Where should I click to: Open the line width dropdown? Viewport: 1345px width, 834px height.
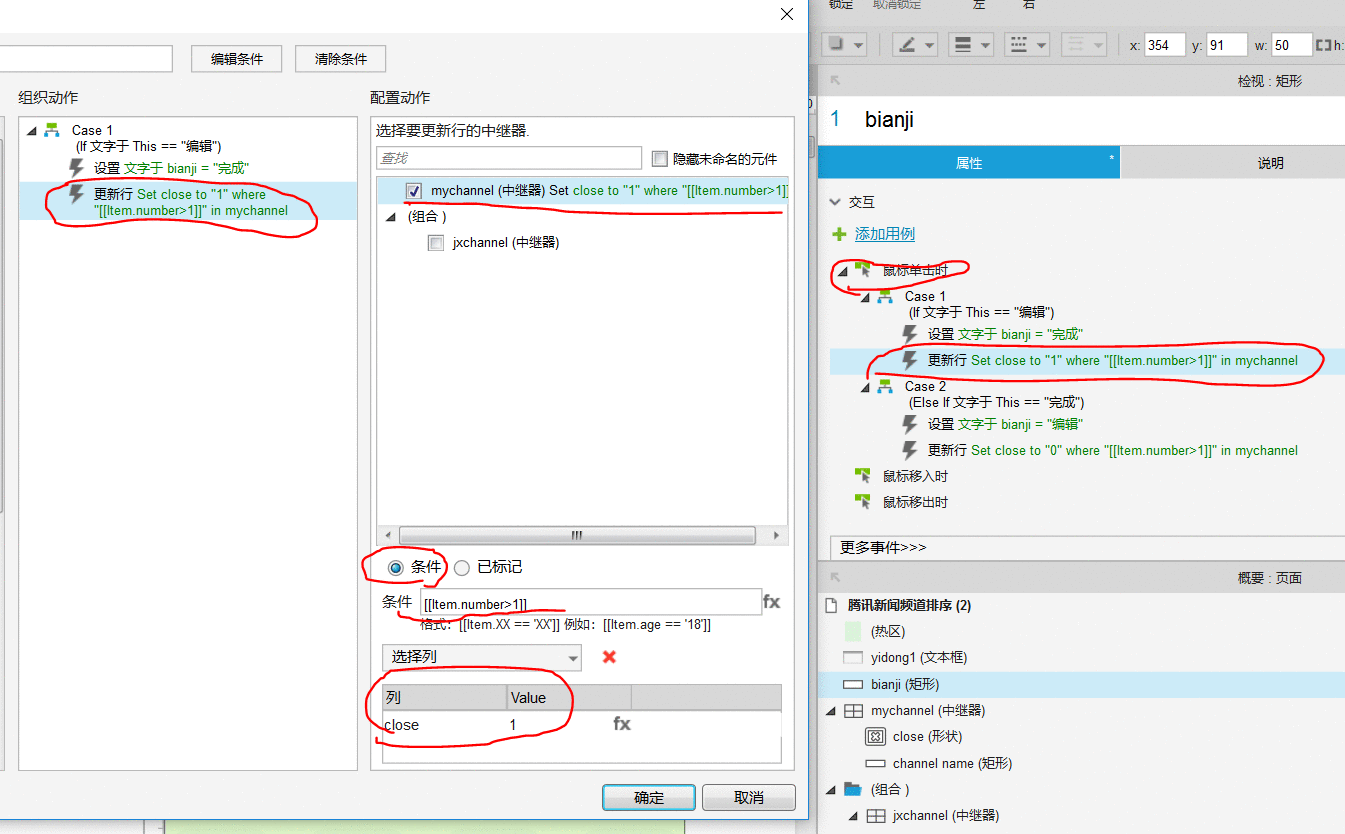(x=985, y=45)
